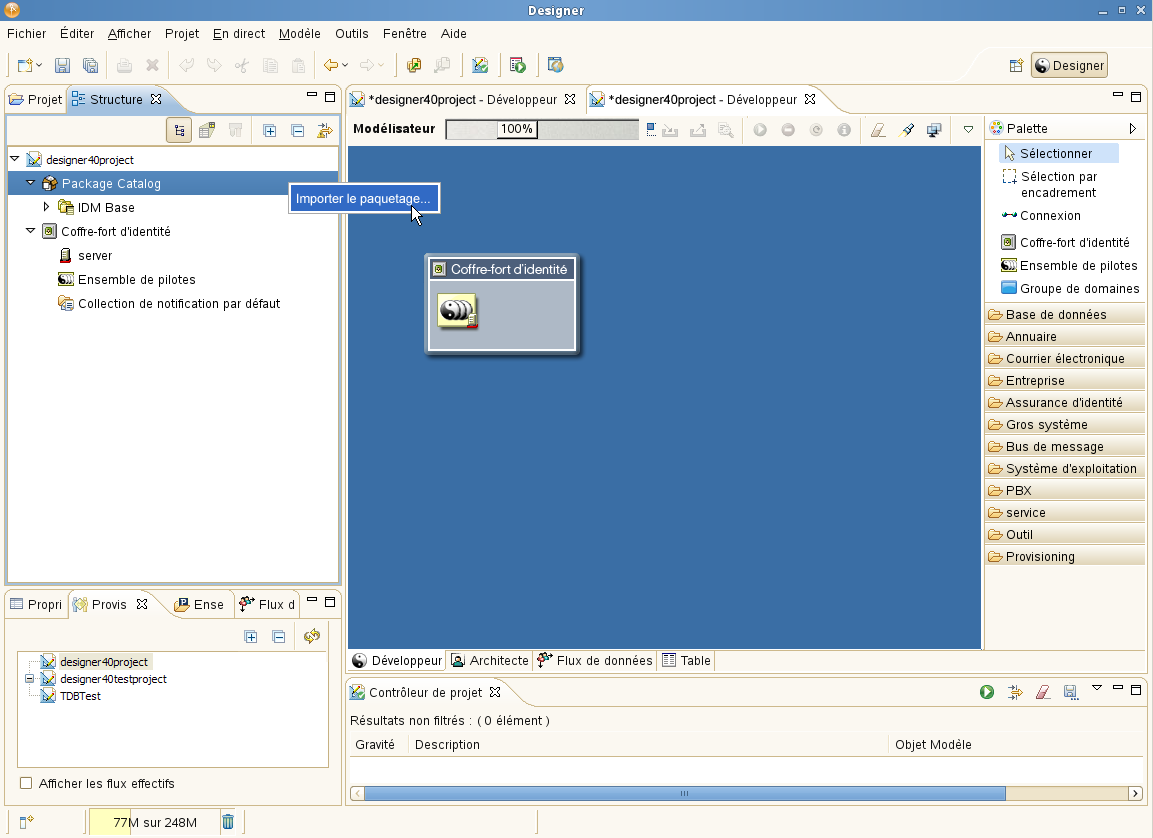The height and width of the screenshot is (838, 1153).
Task: Click the eraser icon in Modélisateur toolbar
Action: coord(878,130)
